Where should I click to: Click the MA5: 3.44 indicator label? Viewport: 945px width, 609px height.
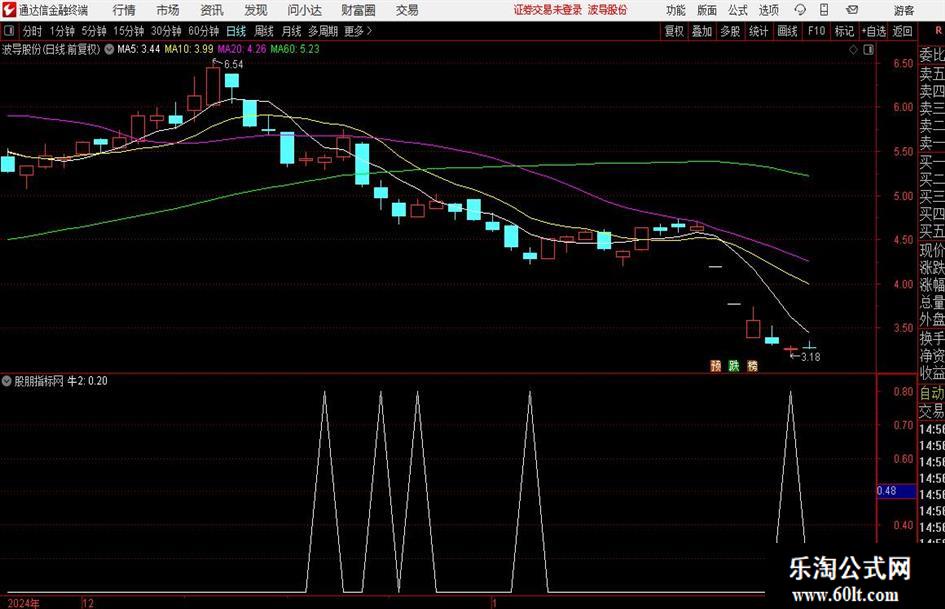pos(139,49)
